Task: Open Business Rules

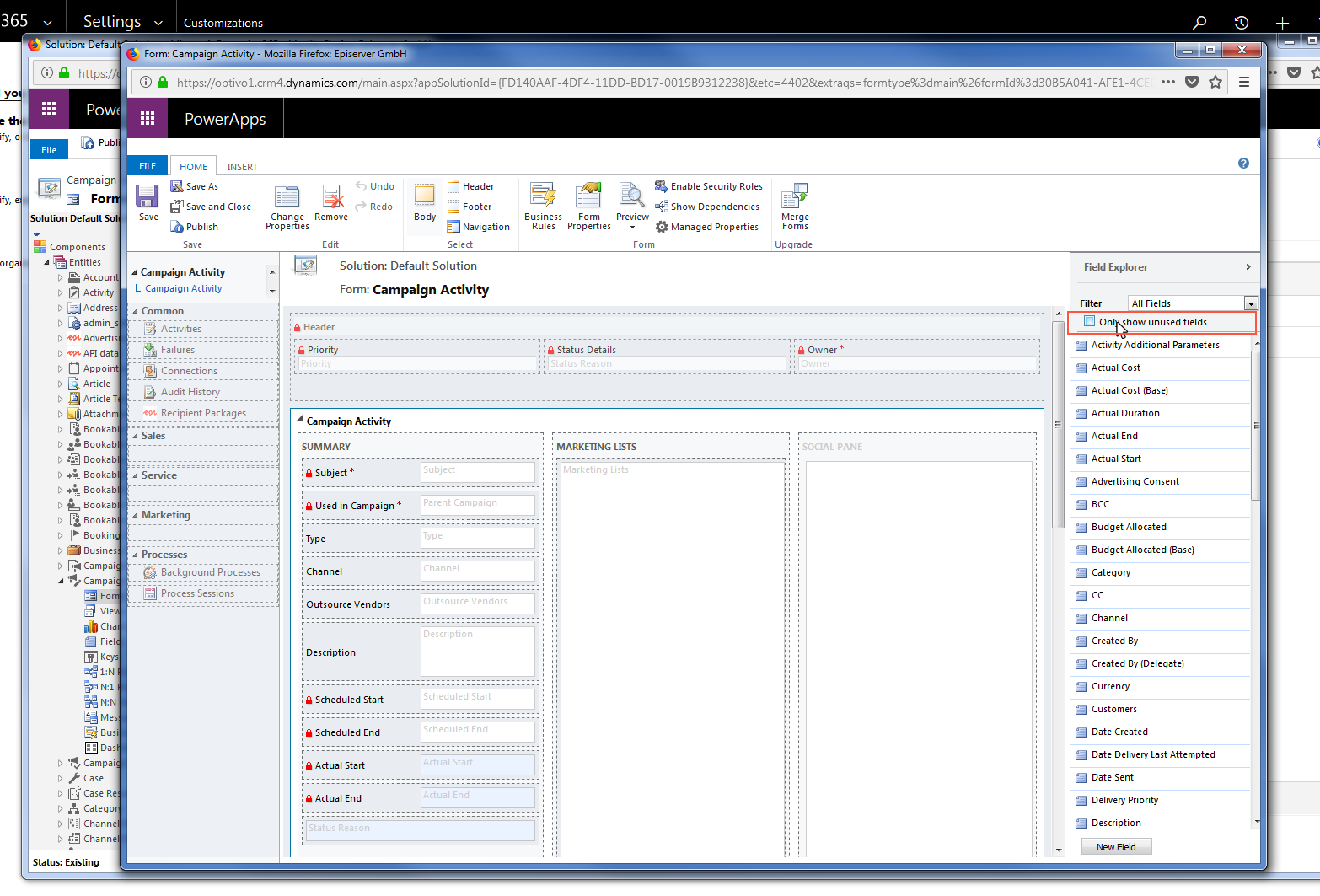Action: [543, 207]
